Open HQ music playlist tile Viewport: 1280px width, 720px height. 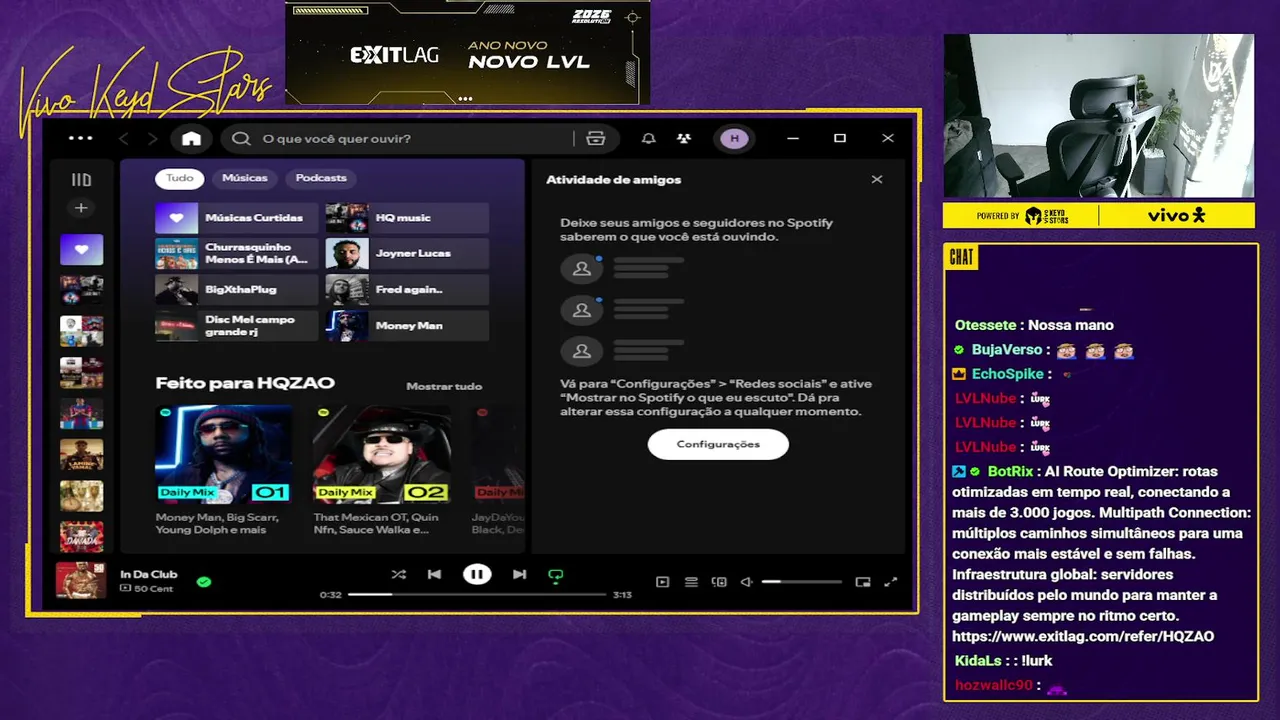tap(407, 218)
